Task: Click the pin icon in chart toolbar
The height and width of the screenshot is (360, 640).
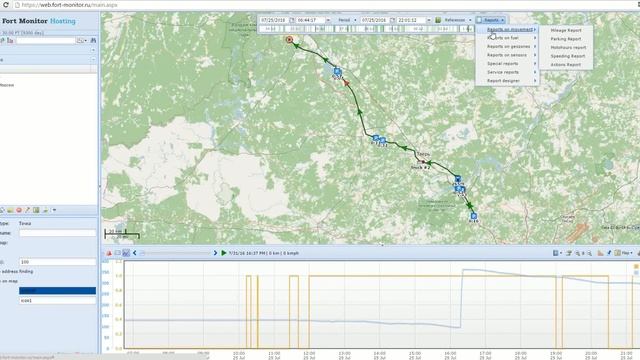Action: coord(609,253)
